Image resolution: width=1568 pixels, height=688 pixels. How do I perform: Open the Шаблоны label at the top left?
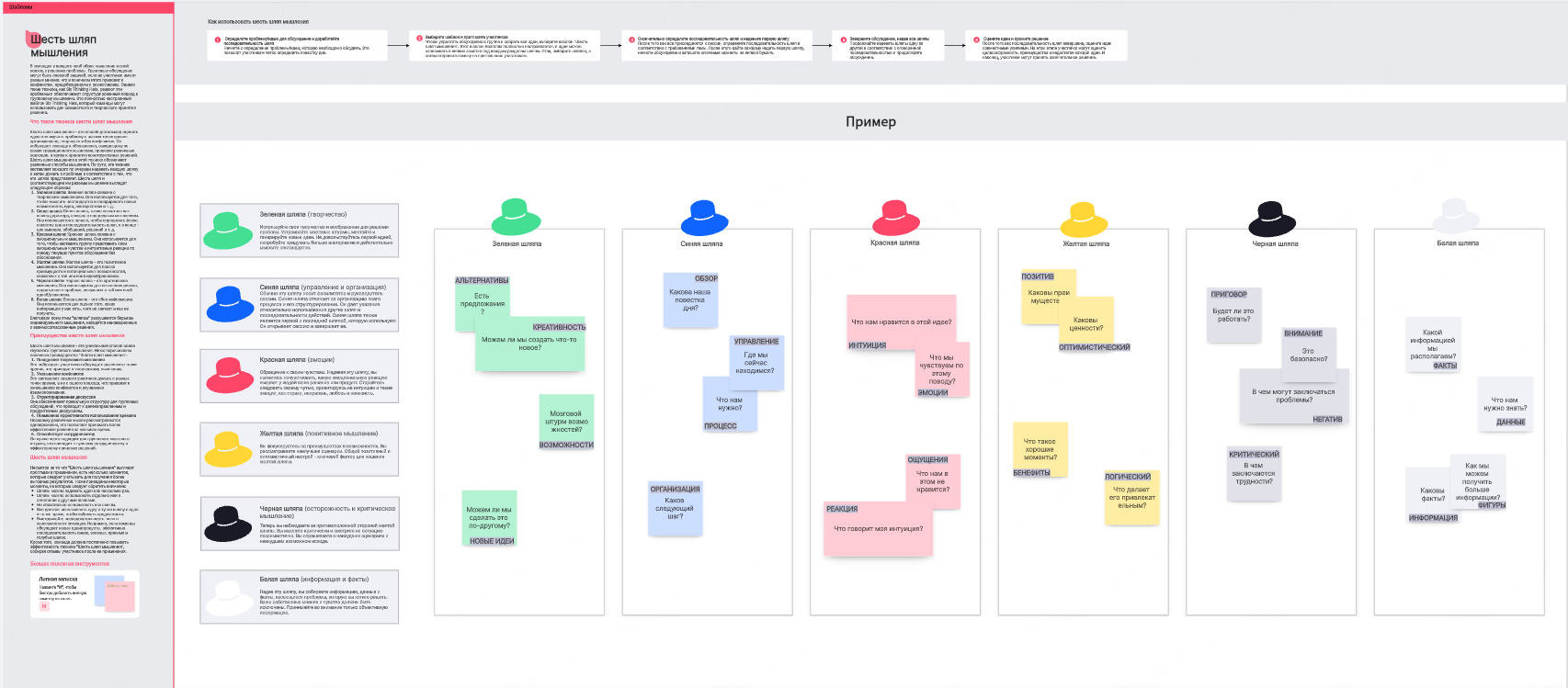point(20,6)
